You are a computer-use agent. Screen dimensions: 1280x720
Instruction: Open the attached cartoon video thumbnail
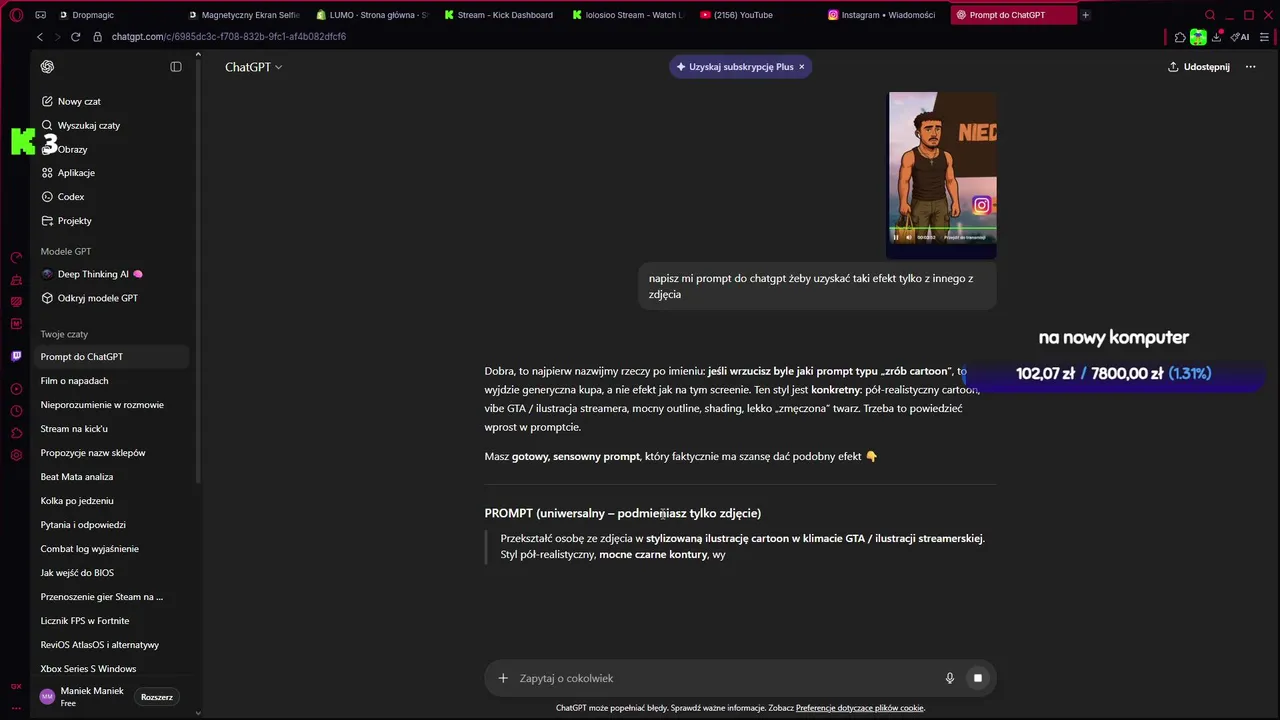point(941,175)
